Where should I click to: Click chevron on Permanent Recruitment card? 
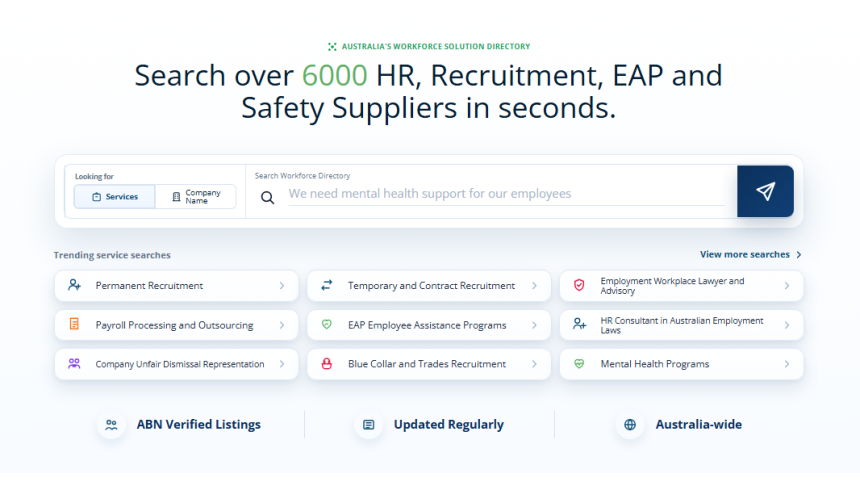[x=282, y=286]
